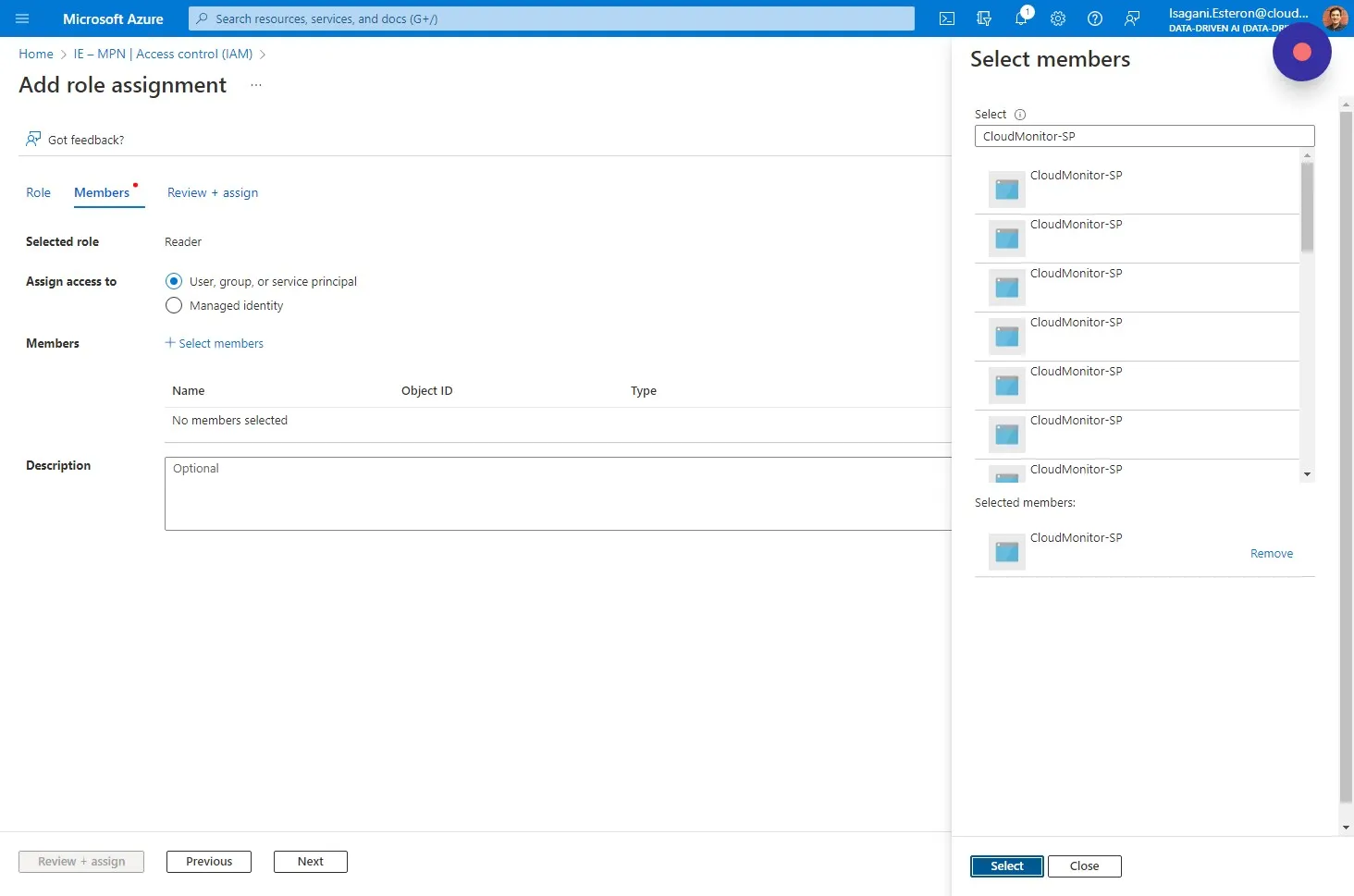The height and width of the screenshot is (896, 1354).
Task: Open Directories and subscriptions filter icon
Action: (984, 18)
